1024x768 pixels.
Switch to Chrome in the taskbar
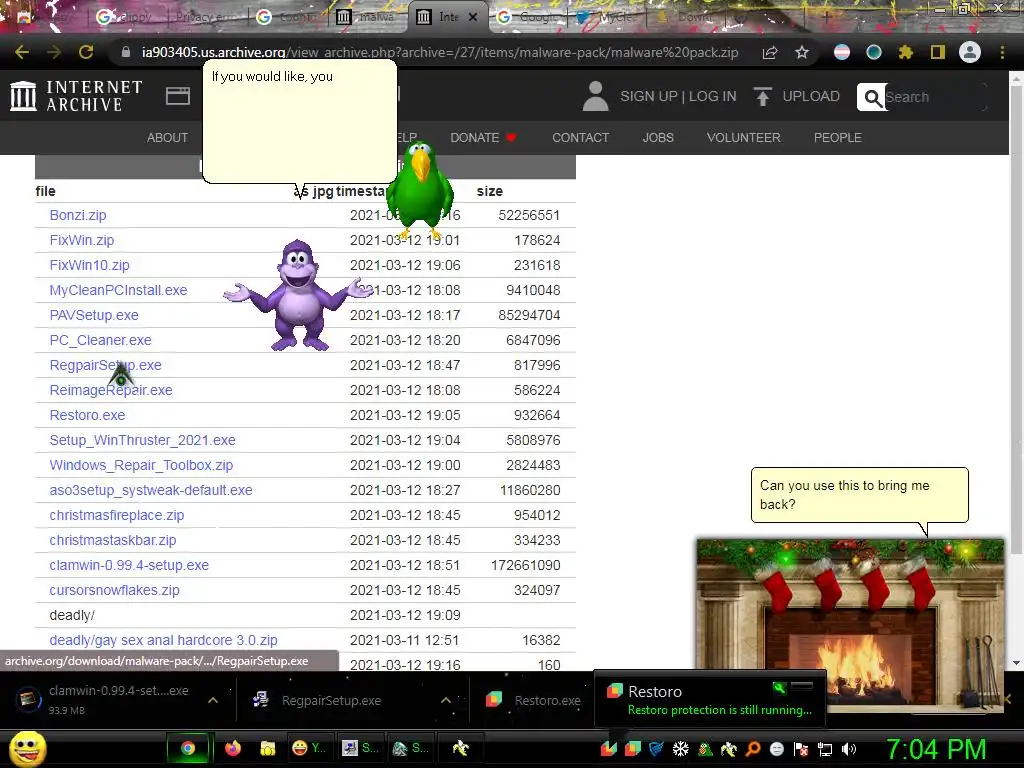188,748
